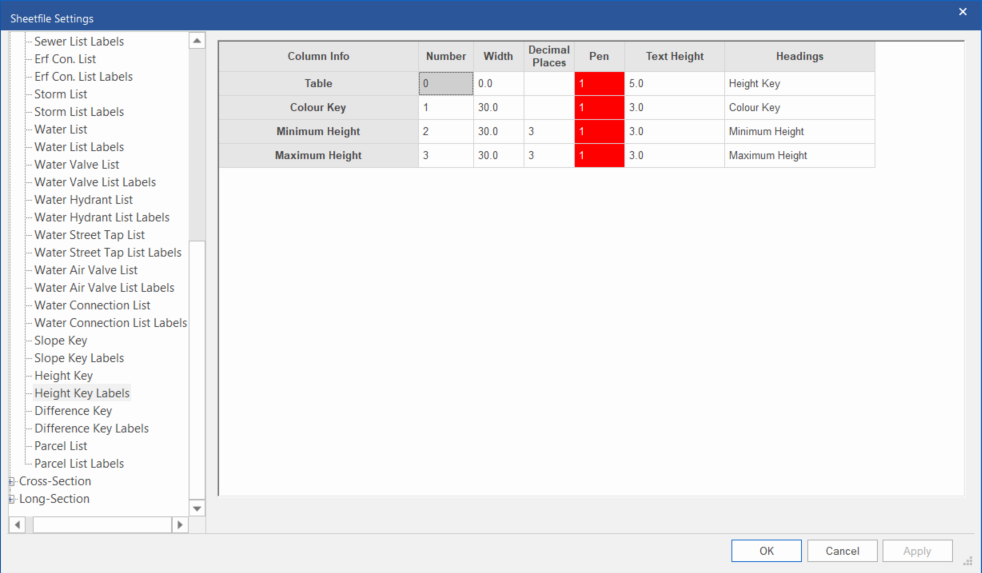This screenshot has height=573, width=982.
Task: Edit the Maximum Height heading text cell
Action: click(799, 156)
